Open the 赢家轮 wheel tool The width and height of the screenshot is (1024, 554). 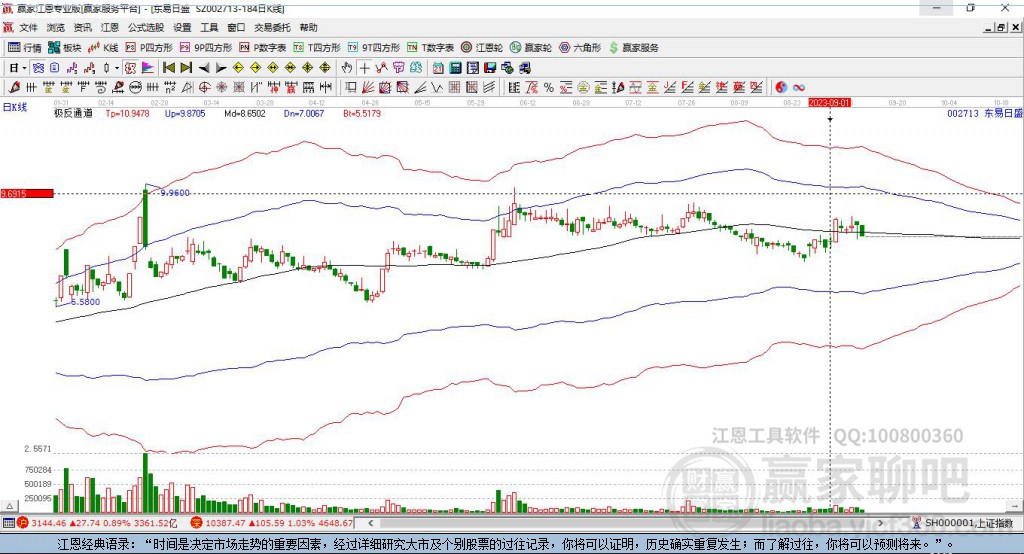click(531, 48)
